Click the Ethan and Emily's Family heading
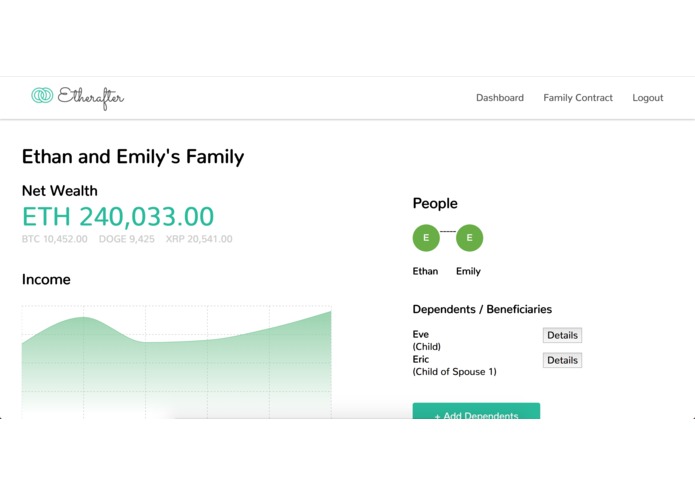 pyautogui.click(x=133, y=157)
